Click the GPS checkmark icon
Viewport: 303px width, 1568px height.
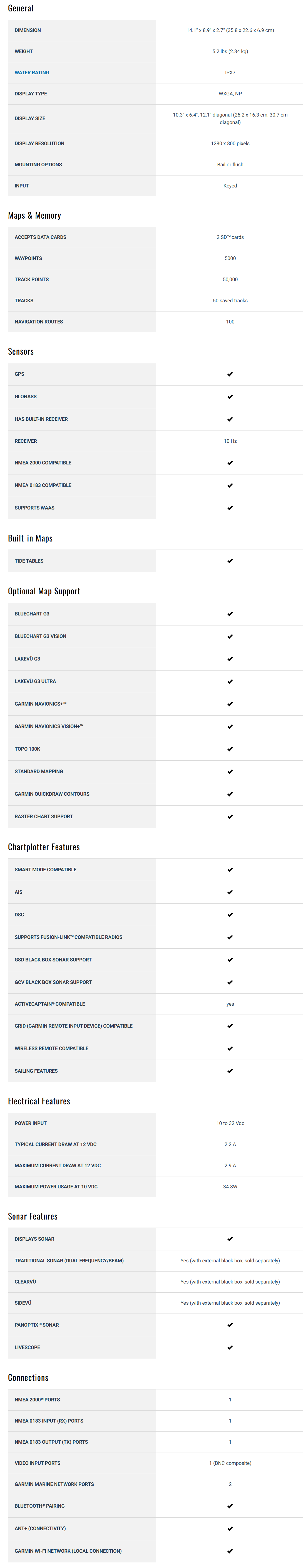230,374
